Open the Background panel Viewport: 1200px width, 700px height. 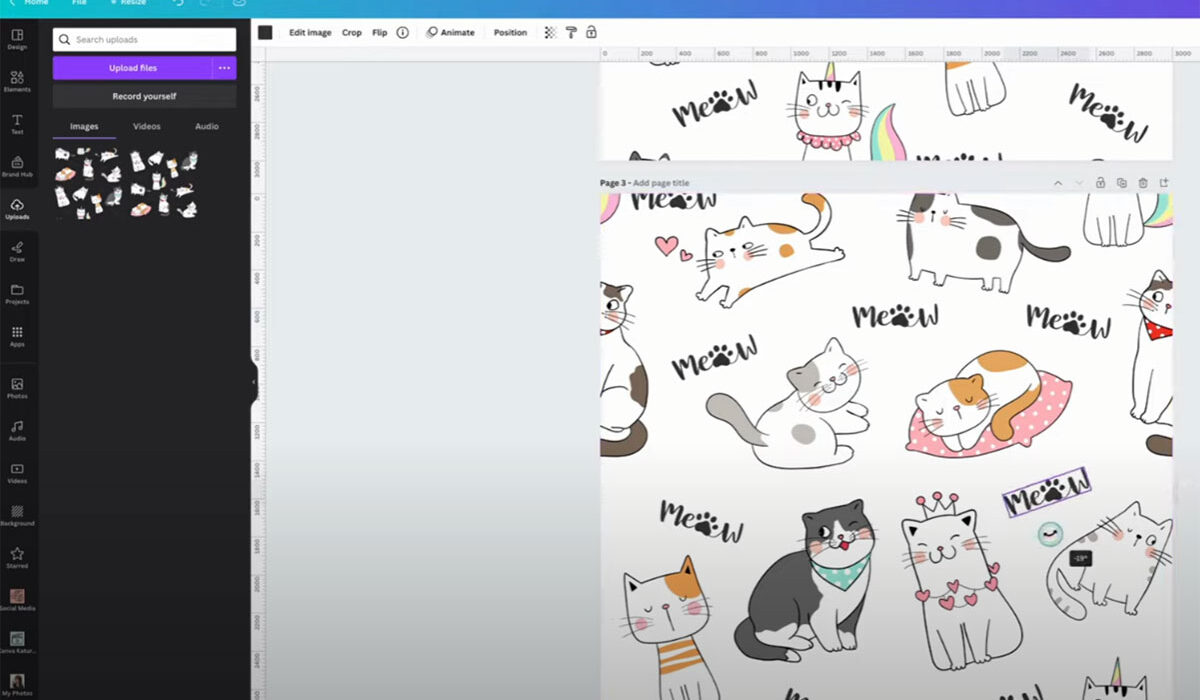[17, 515]
